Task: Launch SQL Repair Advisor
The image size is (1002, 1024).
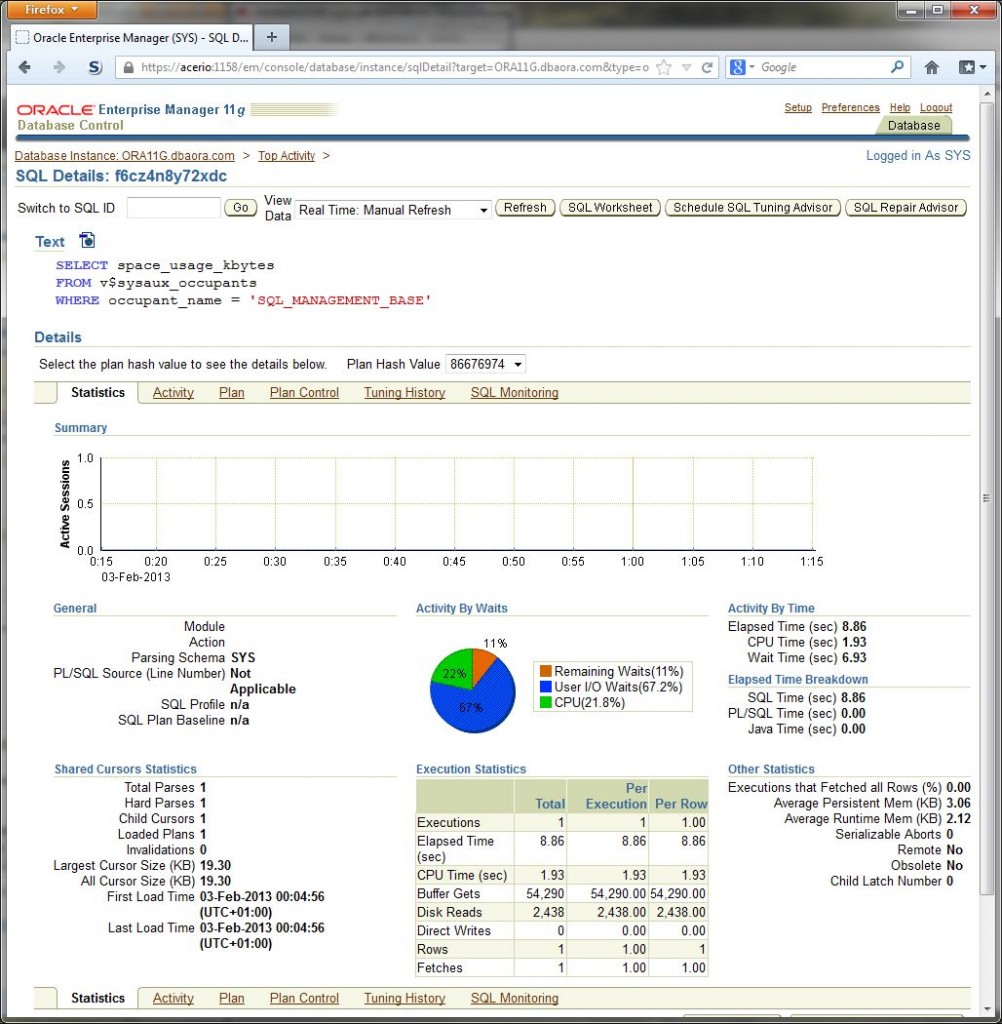Action: [905, 208]
